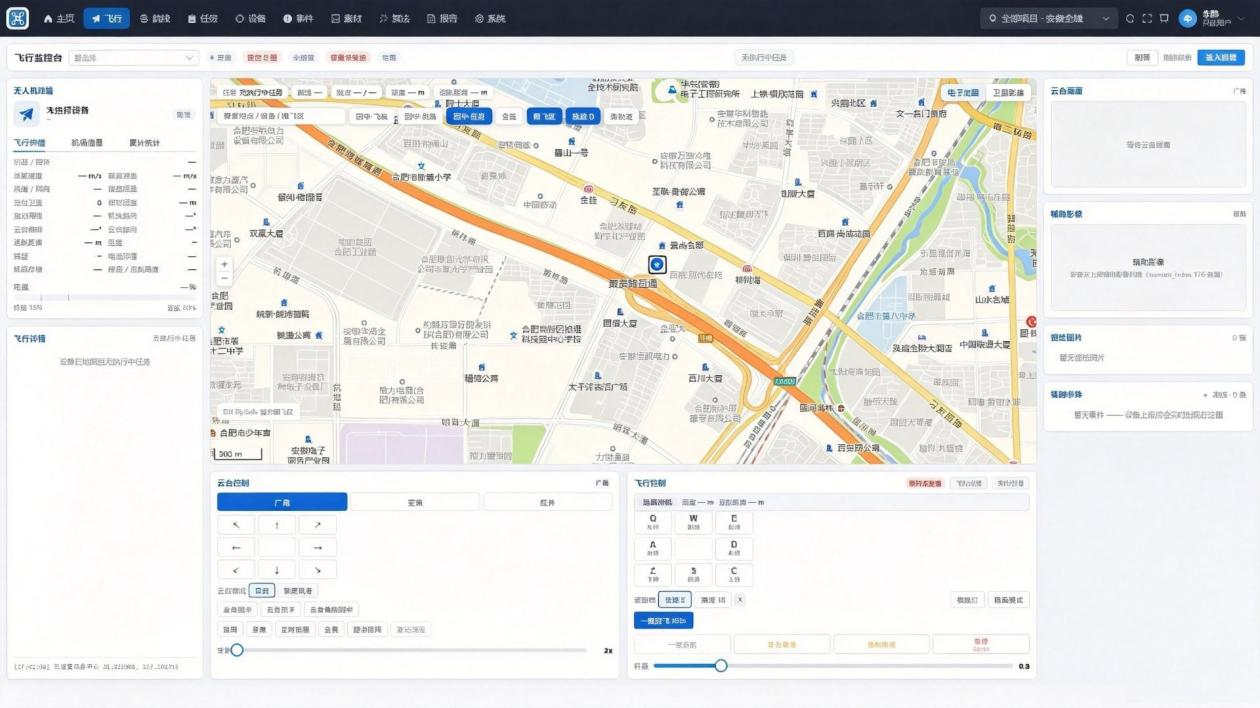The width and height of the screenshot is (1260, 708).
Task: Click the blue one-key takeoff button
Action: point(664,621)
